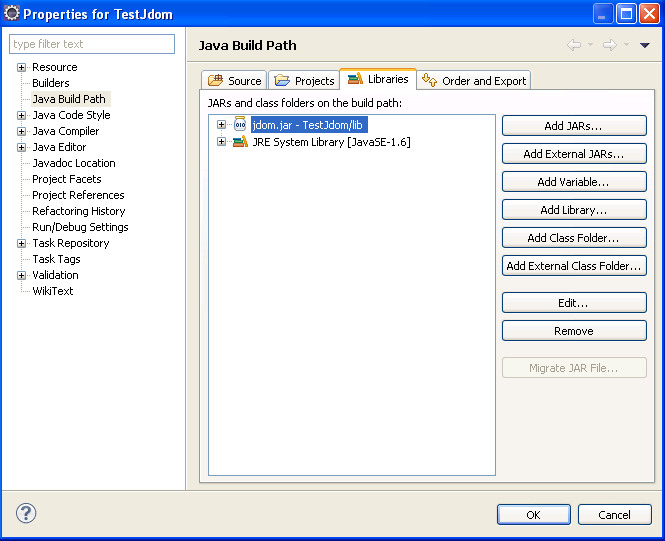Viewport: 665px width, 541px height.
Task: Select Project References item
Action: coord(78,195)
